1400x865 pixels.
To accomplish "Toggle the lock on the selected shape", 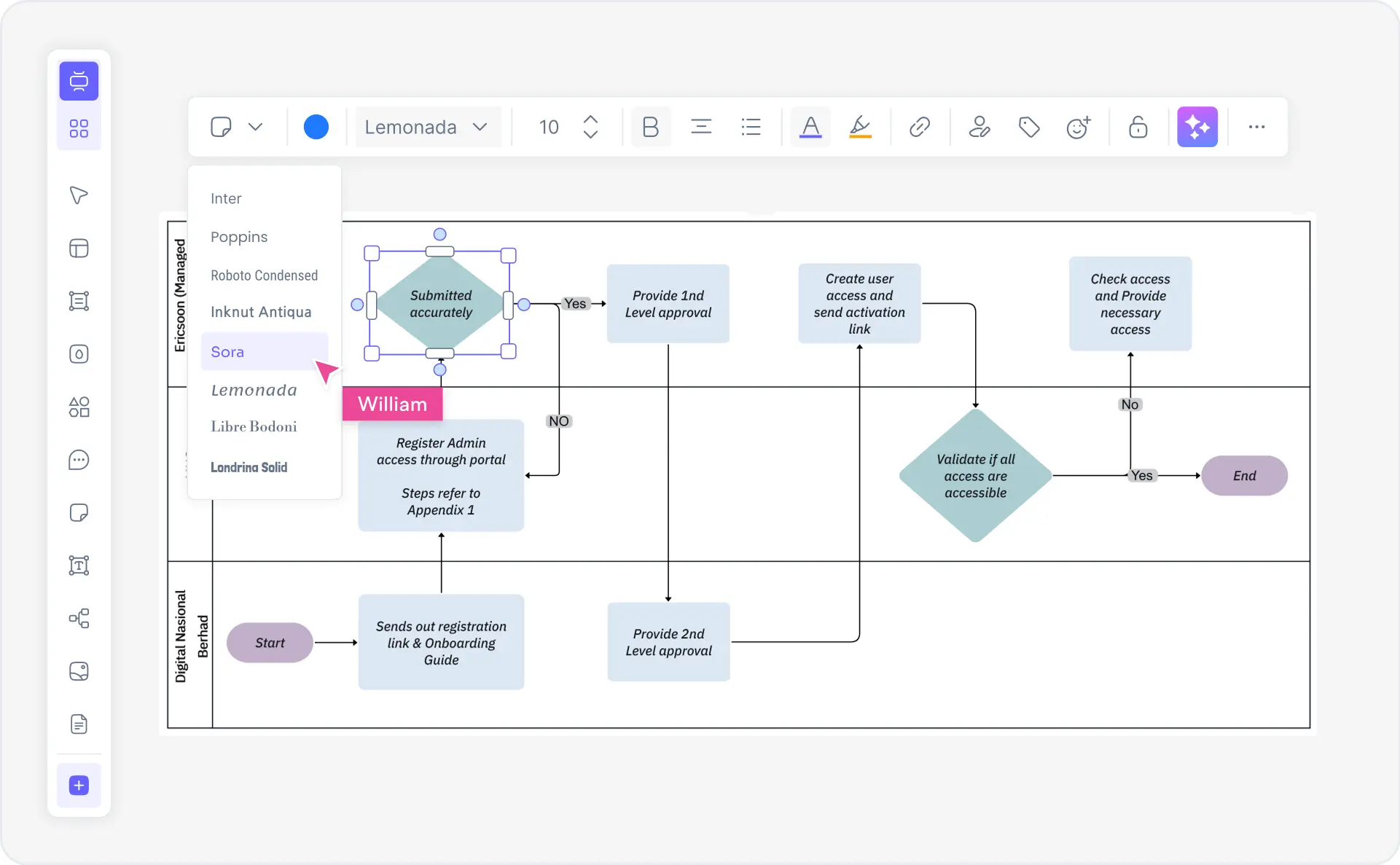I will [1138, 128].
